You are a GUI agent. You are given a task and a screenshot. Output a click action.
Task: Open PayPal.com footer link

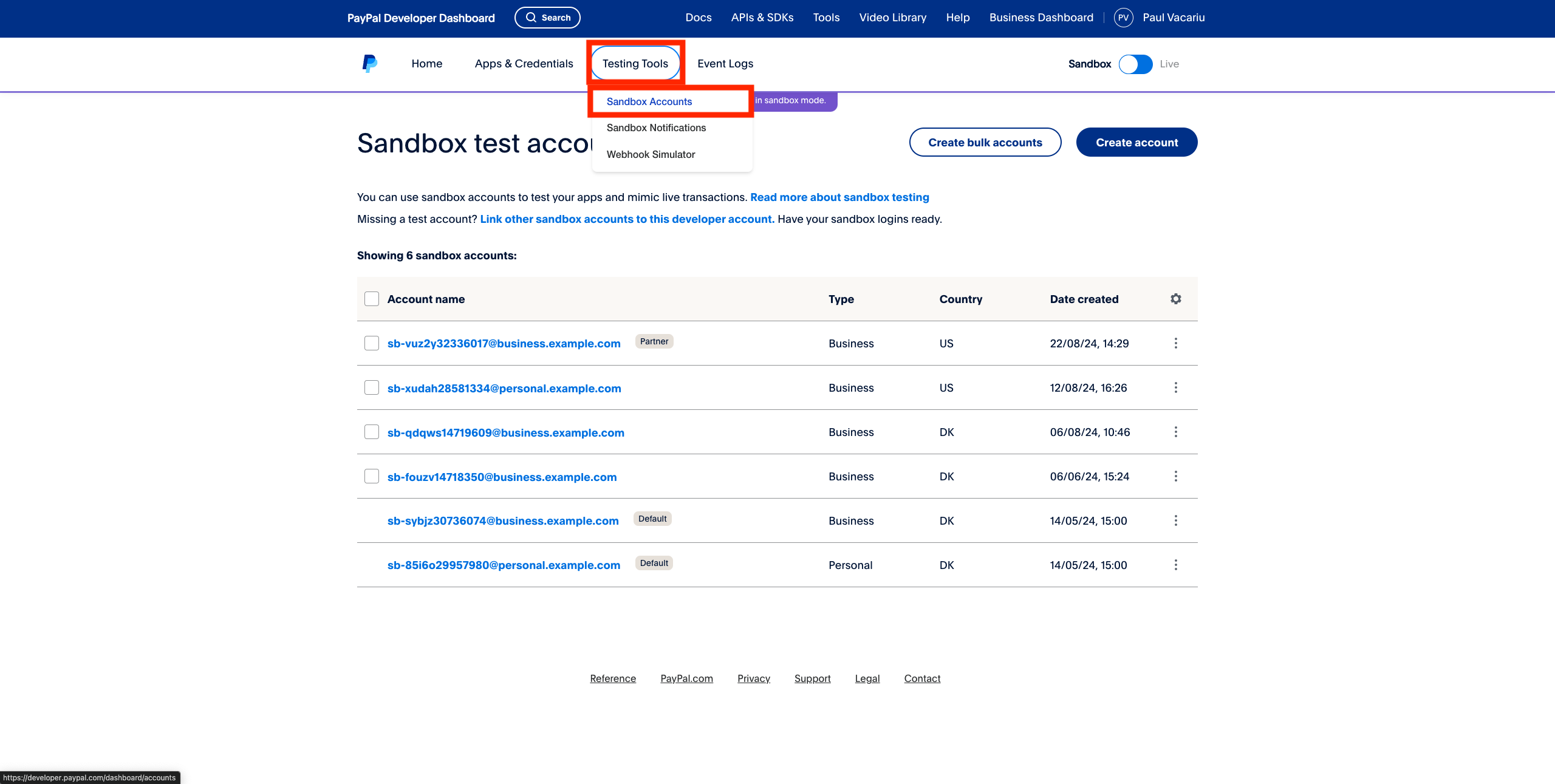[686, 678]
